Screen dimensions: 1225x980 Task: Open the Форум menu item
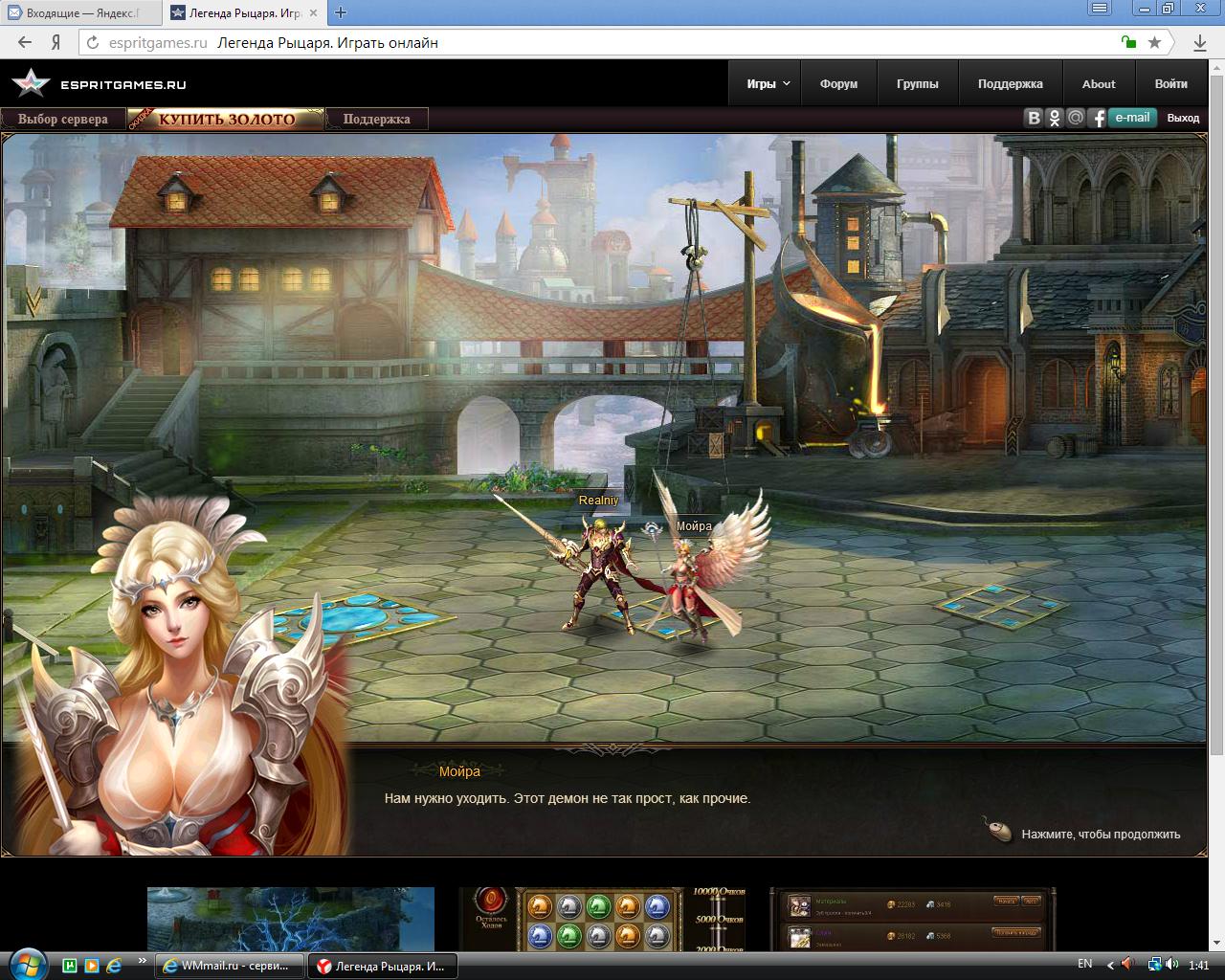point(838,83)
